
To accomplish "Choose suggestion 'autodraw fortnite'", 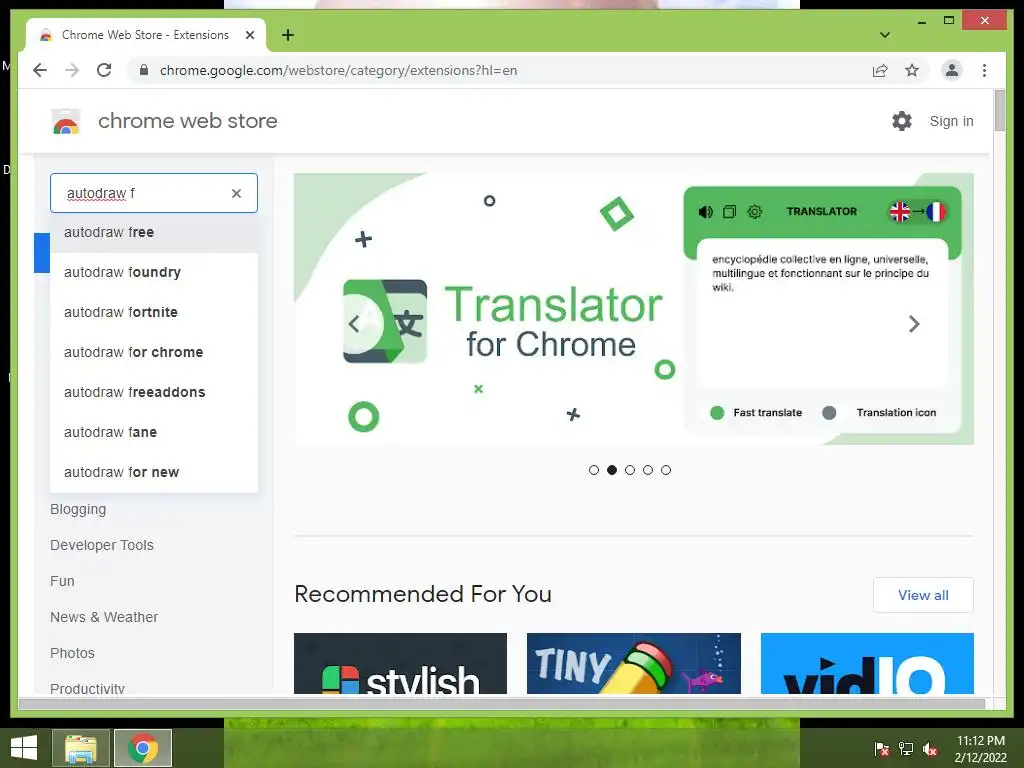I will pos(154,312).
